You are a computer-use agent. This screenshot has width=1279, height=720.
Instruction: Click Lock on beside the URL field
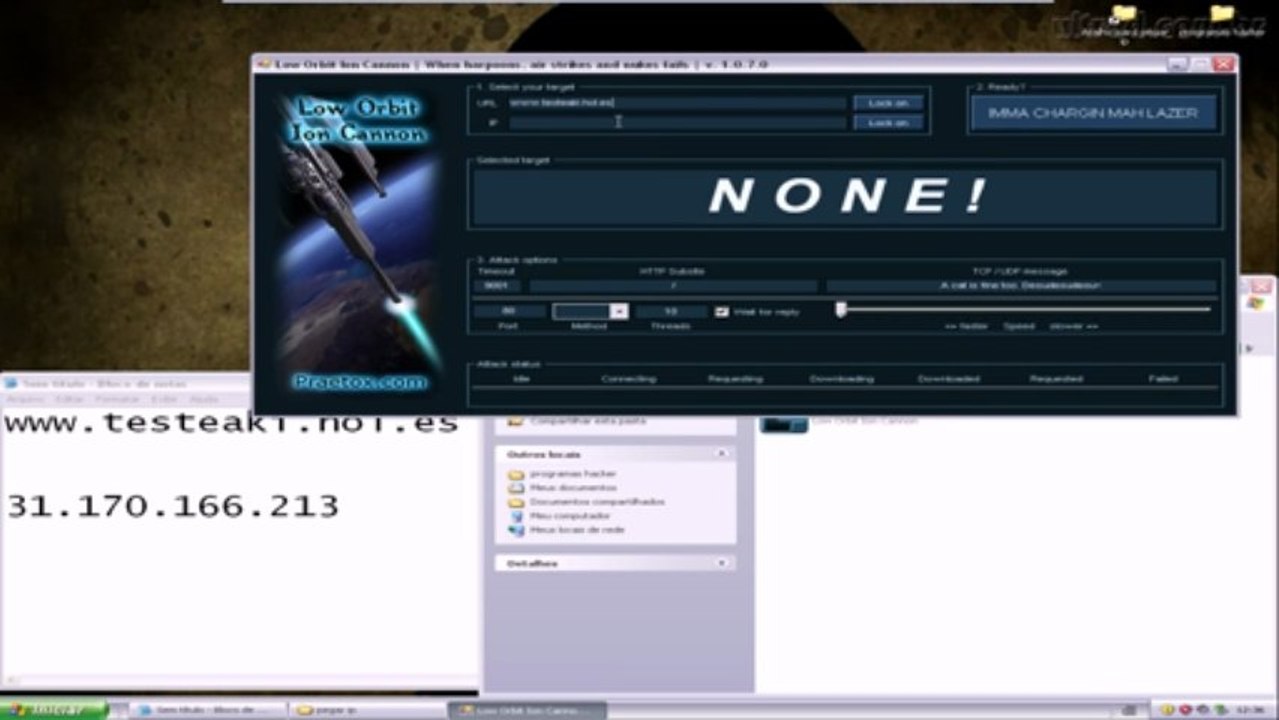pyautogui.click(x=888, y=102)
